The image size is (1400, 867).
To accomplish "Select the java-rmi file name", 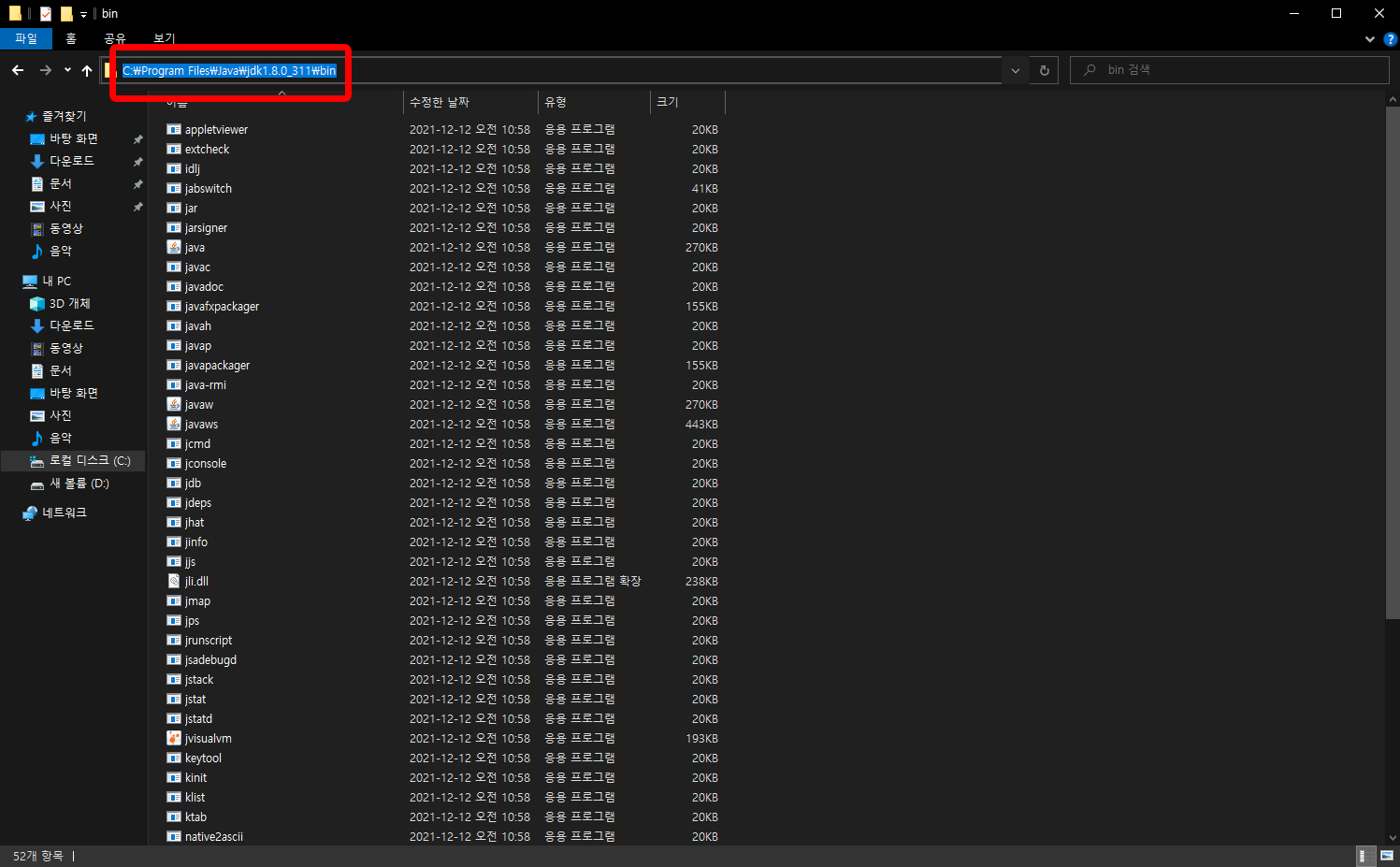I will pyautogui.click(x=206, y=385).
